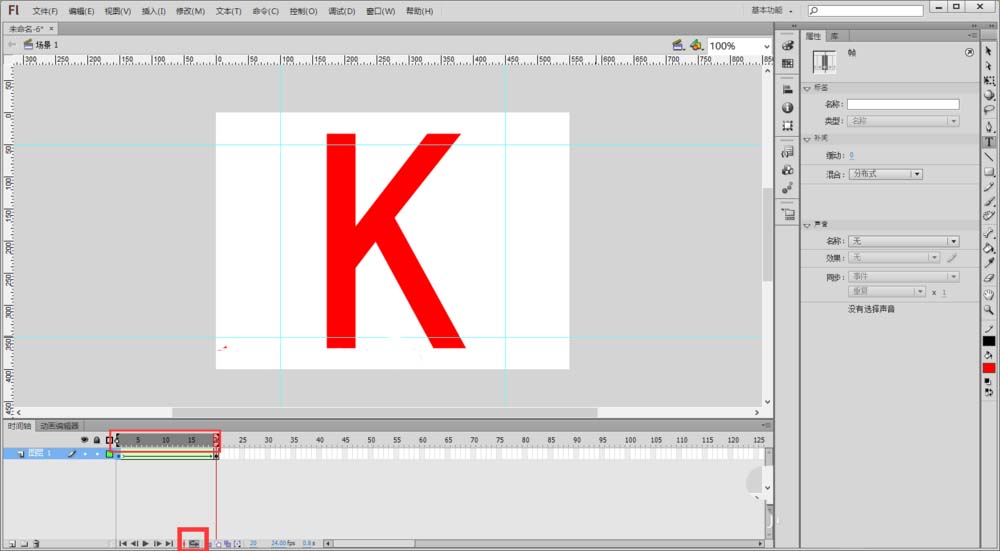Switch to the 库 library tab

tap(833, 36)
